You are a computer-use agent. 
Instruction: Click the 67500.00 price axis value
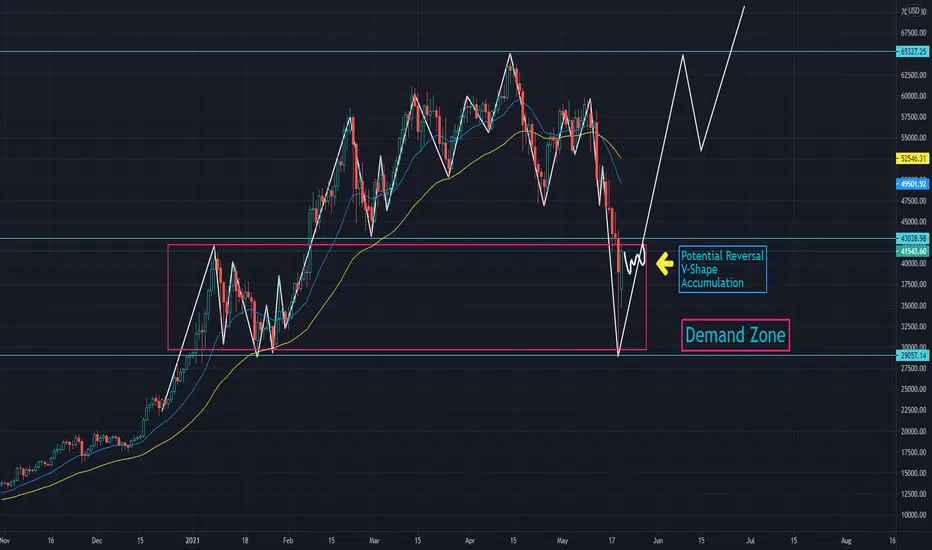(913, 33)
